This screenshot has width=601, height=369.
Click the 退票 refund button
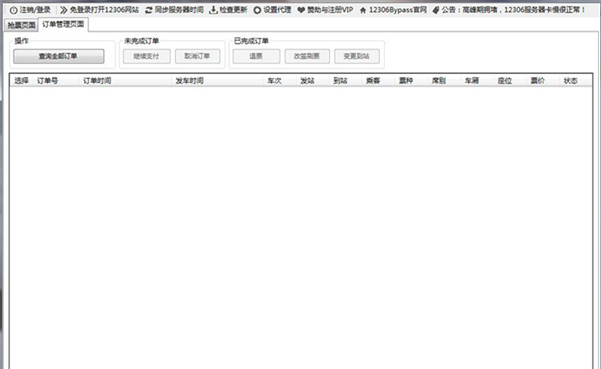256,56
